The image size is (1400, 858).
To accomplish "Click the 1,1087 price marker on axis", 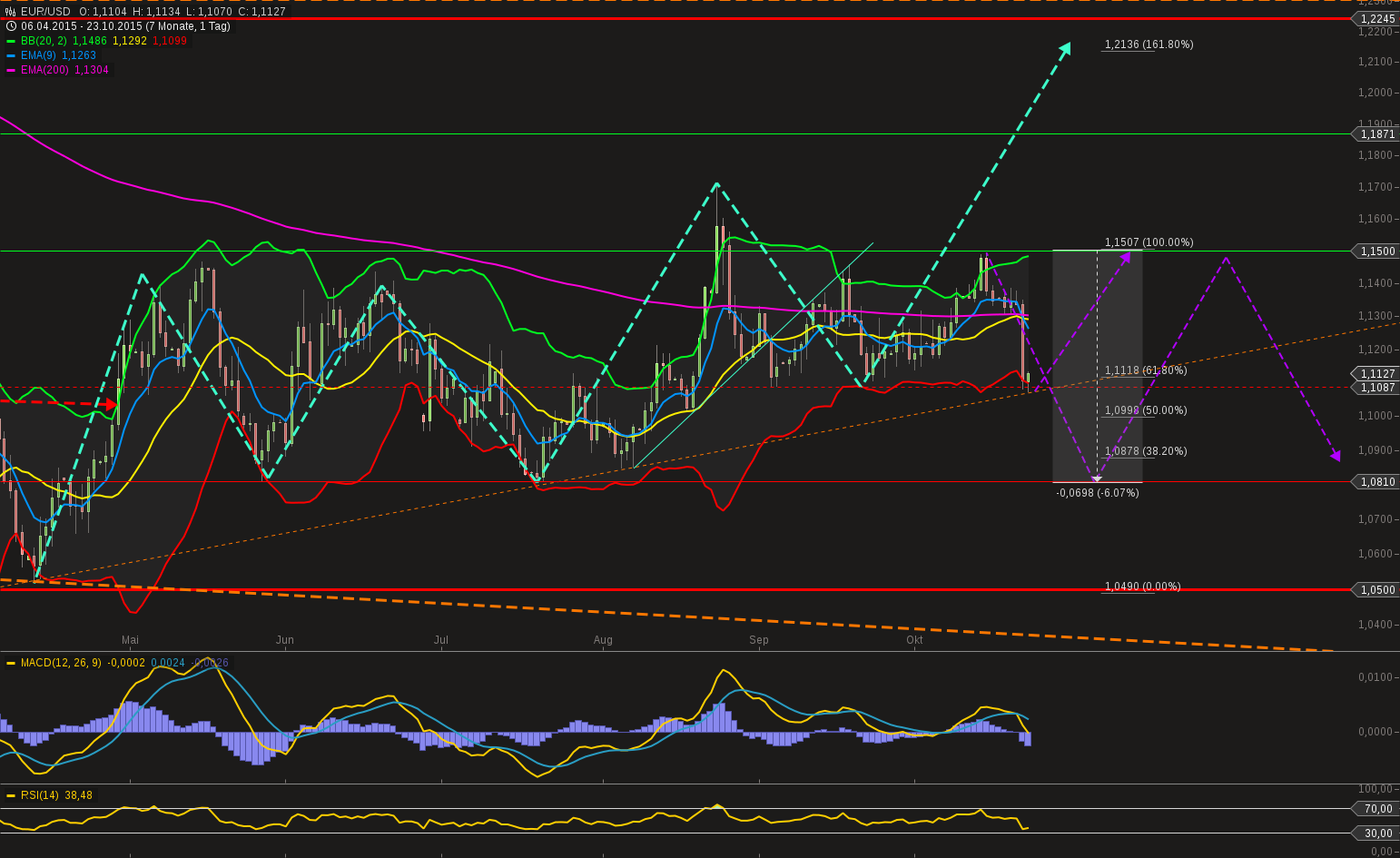I will (1376, 388).
